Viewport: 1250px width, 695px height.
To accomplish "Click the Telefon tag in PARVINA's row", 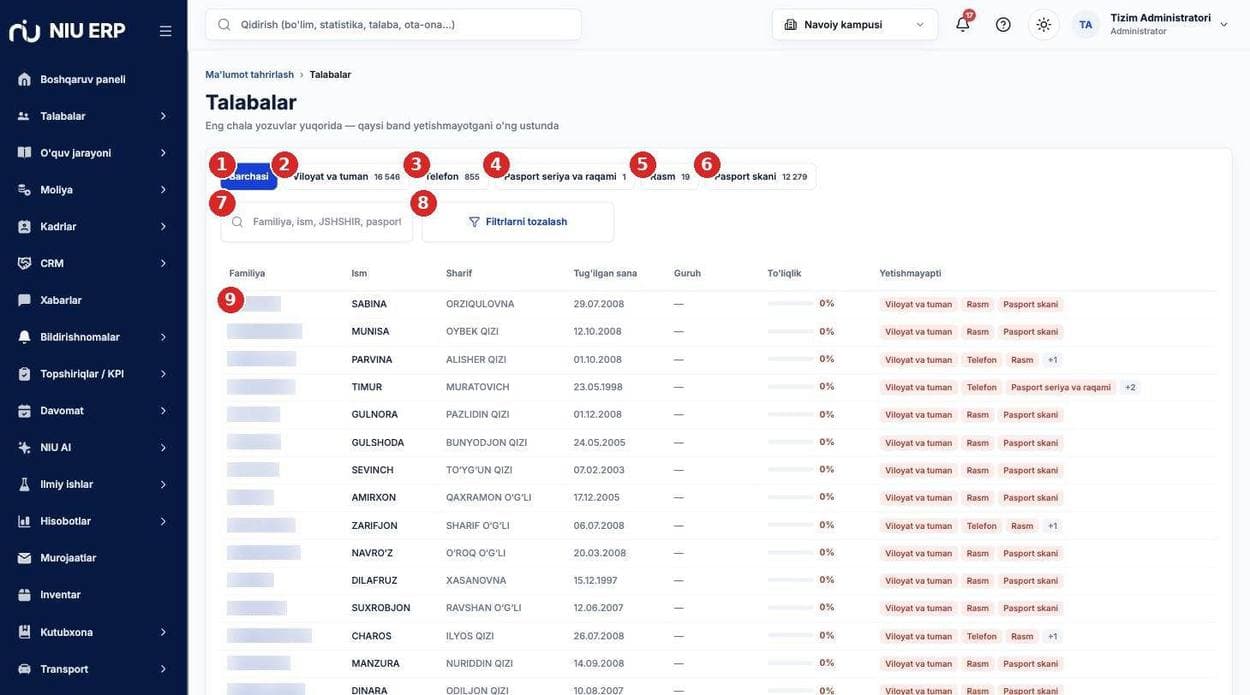I will coord(982,360).
